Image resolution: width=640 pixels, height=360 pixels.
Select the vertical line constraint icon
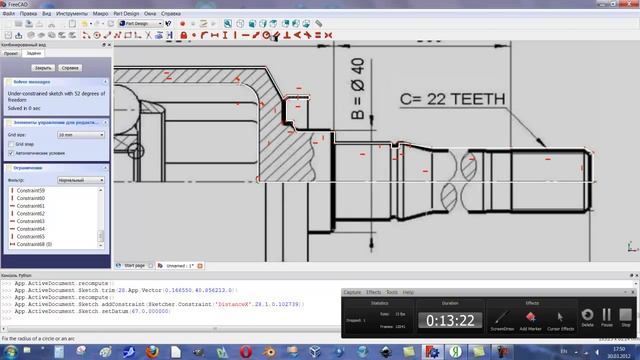[x=235, y=36]
